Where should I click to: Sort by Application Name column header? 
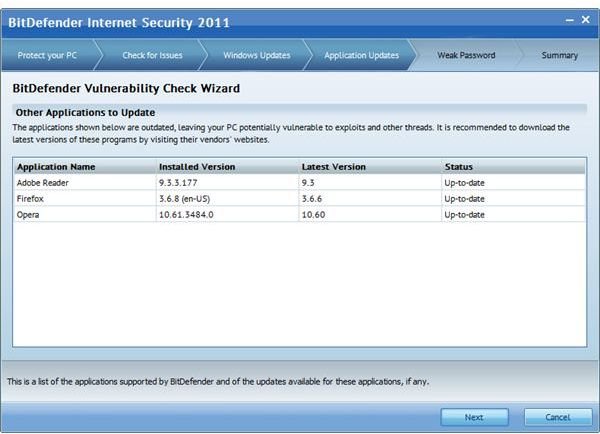coord(85,167)
